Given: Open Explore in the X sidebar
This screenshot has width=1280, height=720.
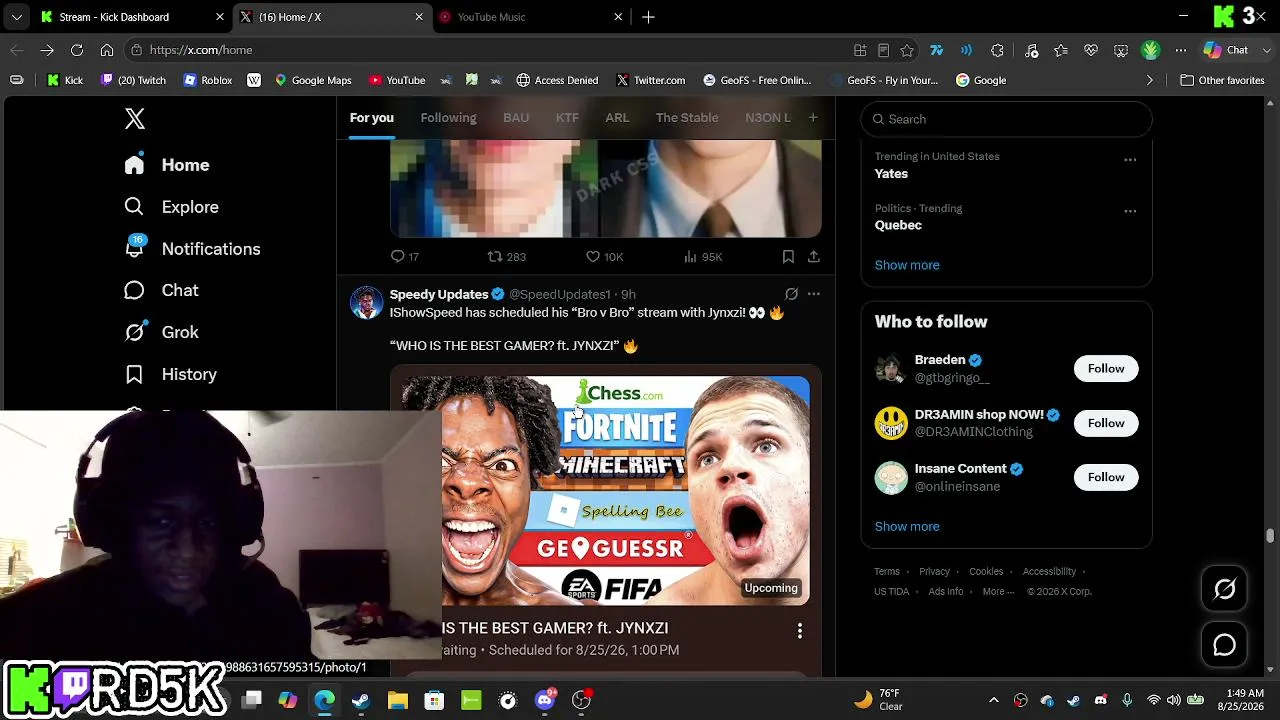Looking at the screenshot, I should pos(171,207).
